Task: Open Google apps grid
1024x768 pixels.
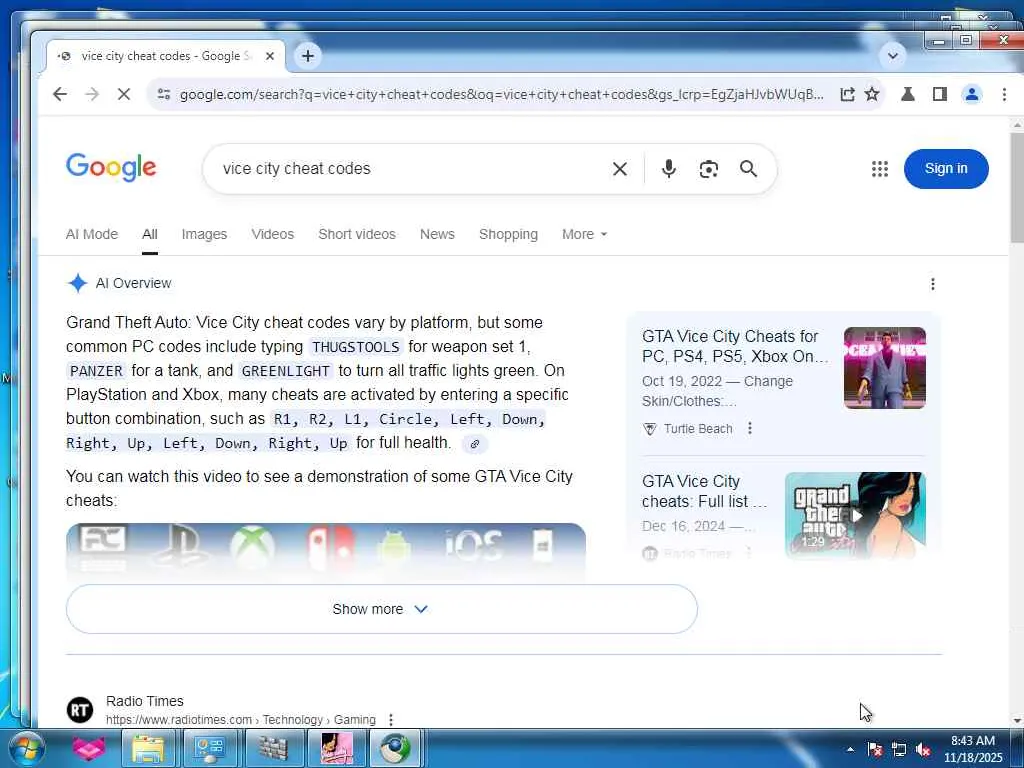Action: tap(880, 169)
